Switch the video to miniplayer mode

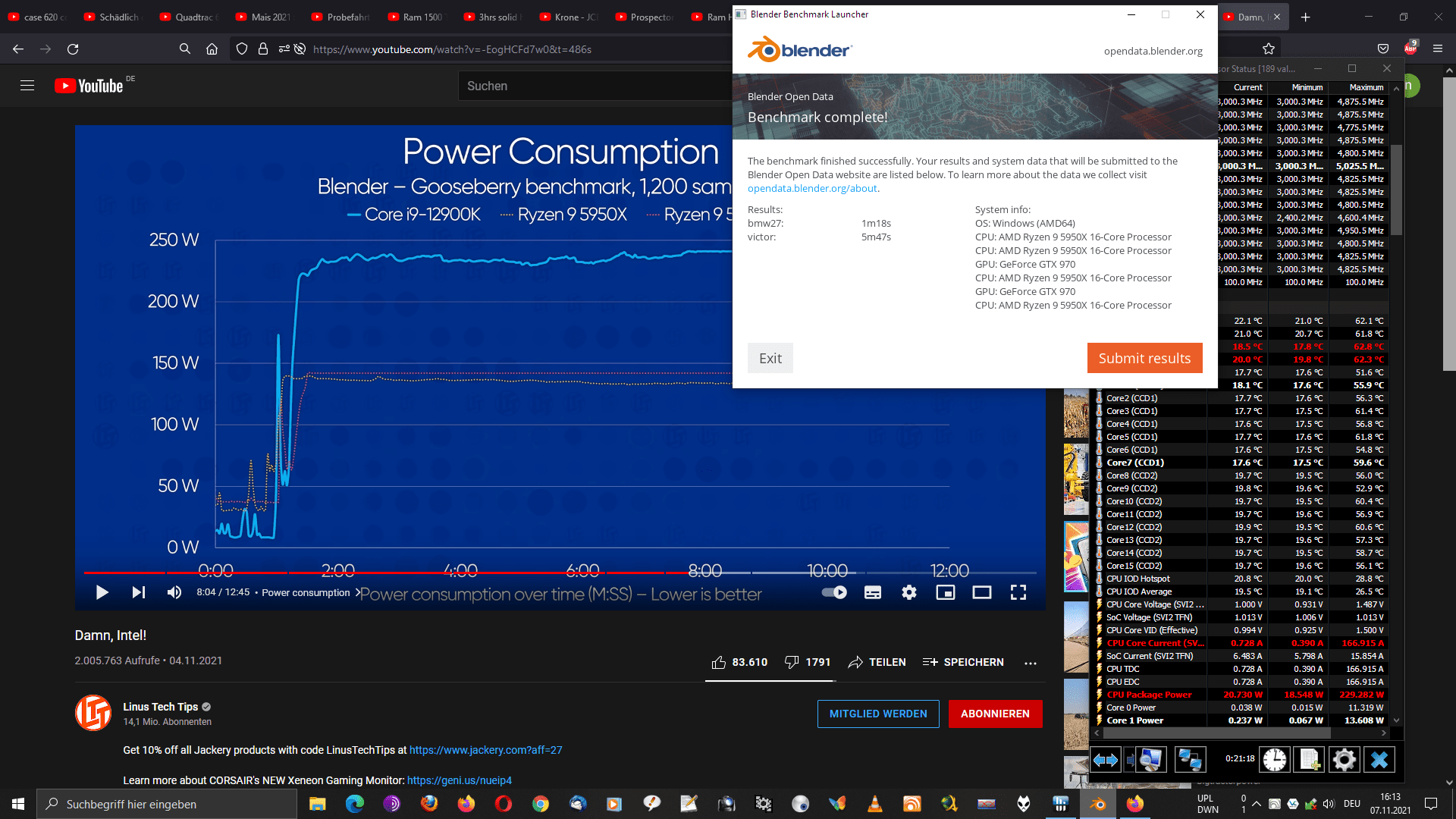945,592
